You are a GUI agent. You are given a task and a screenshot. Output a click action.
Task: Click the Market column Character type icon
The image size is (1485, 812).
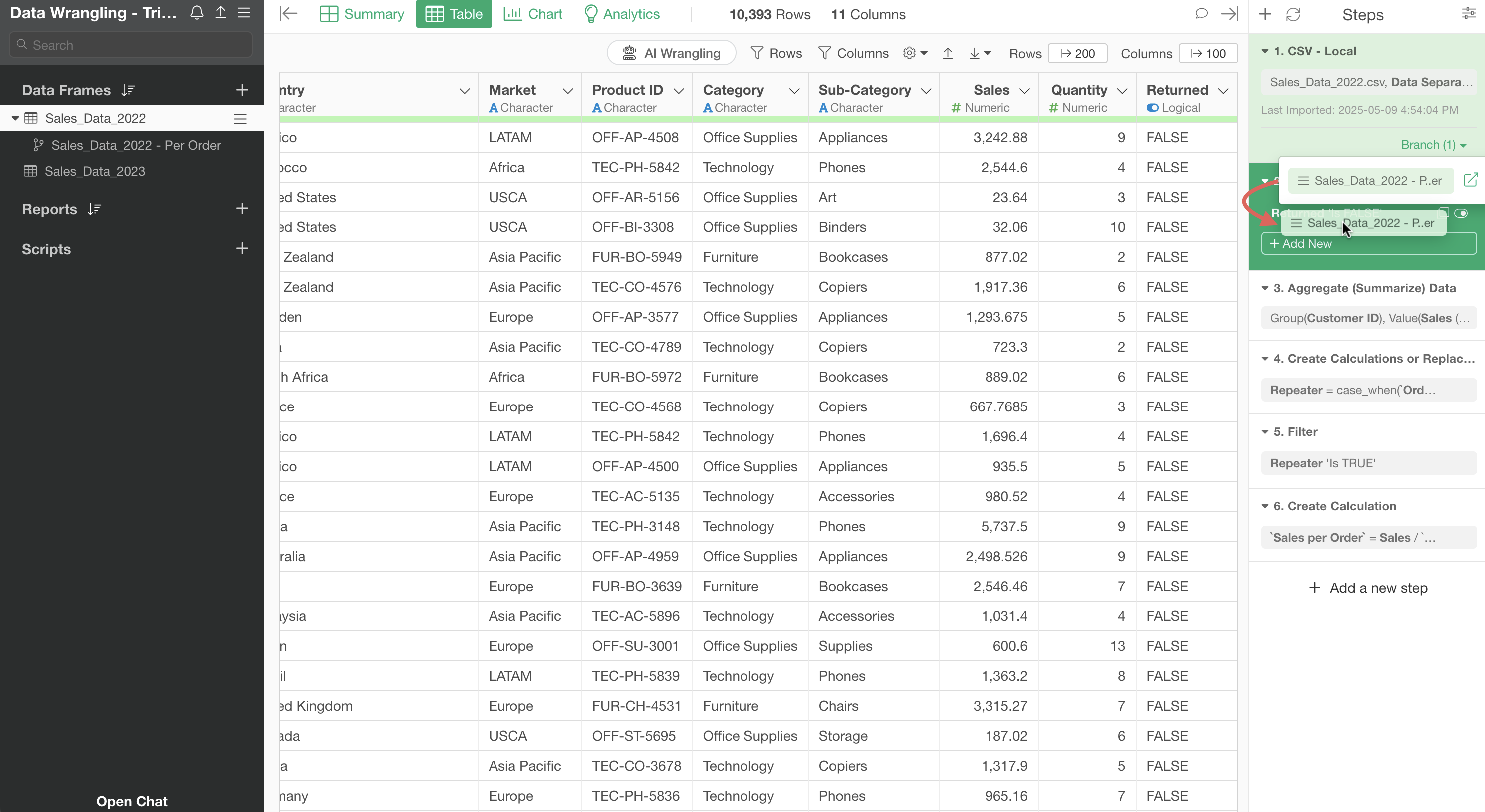(x=494, y=108)
